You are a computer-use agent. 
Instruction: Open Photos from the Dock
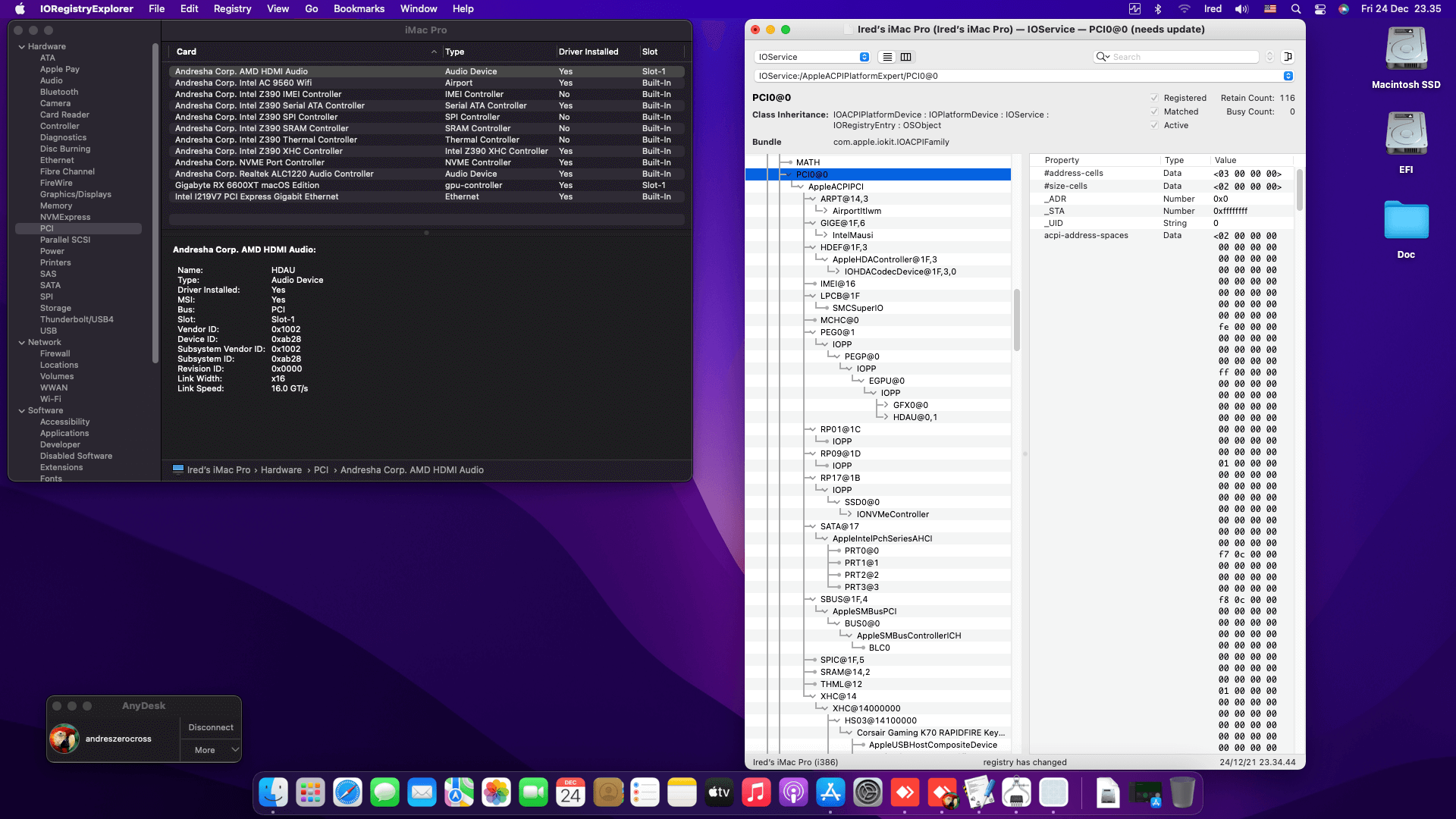pyautogui.click(x=496, y=793)
